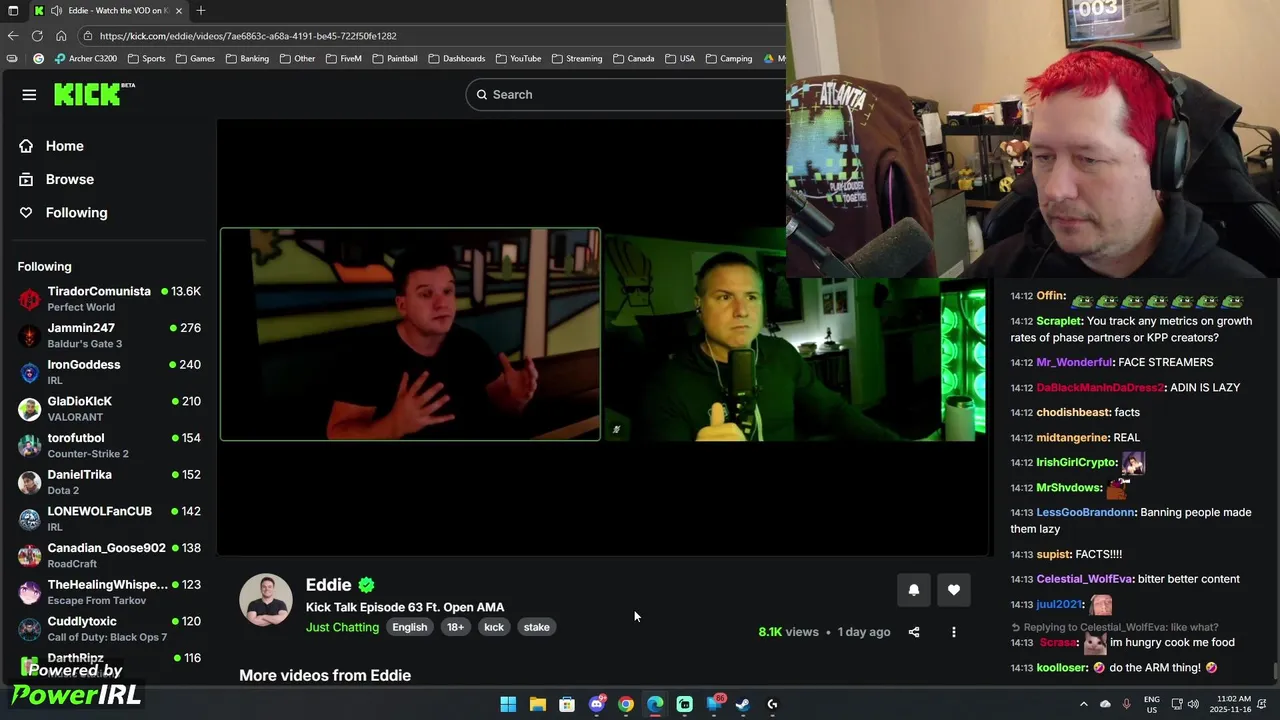Click LessGooBrandonn's username in chat
This screenshot has width=1280, height=720.
(x=1085, y=512)
